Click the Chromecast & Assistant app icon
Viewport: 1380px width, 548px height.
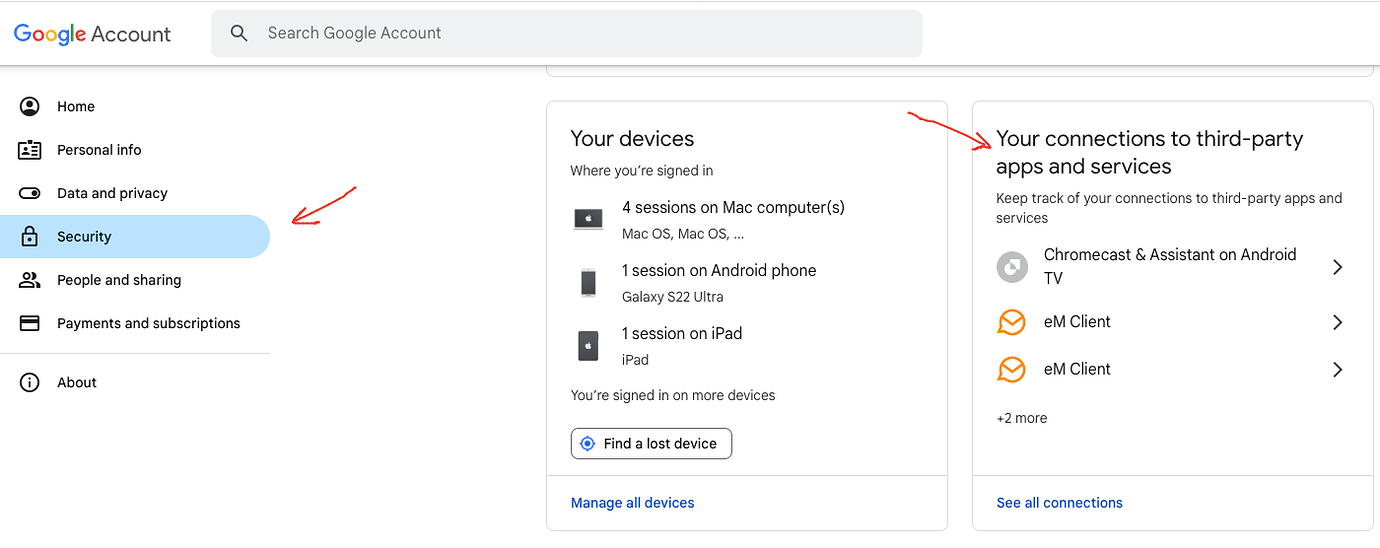click(1012, 267)
